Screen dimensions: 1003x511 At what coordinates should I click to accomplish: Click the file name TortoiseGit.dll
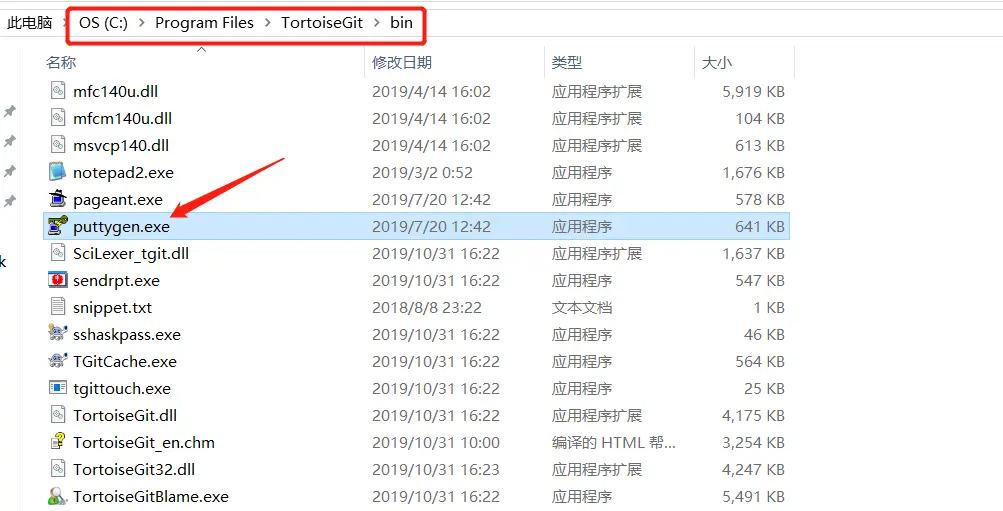pyautogui.click(x=125, y=415)
